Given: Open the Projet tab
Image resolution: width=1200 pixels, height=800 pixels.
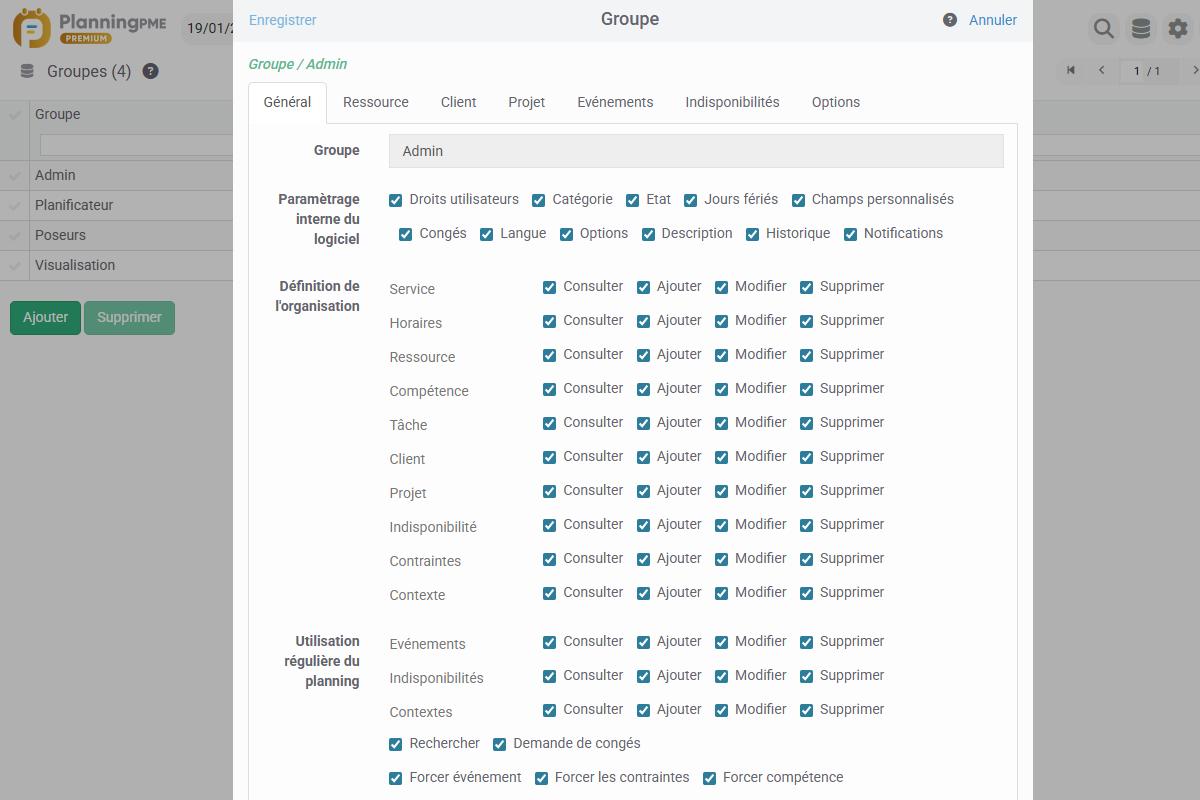Looking at the screenshot, I should 527,102.
